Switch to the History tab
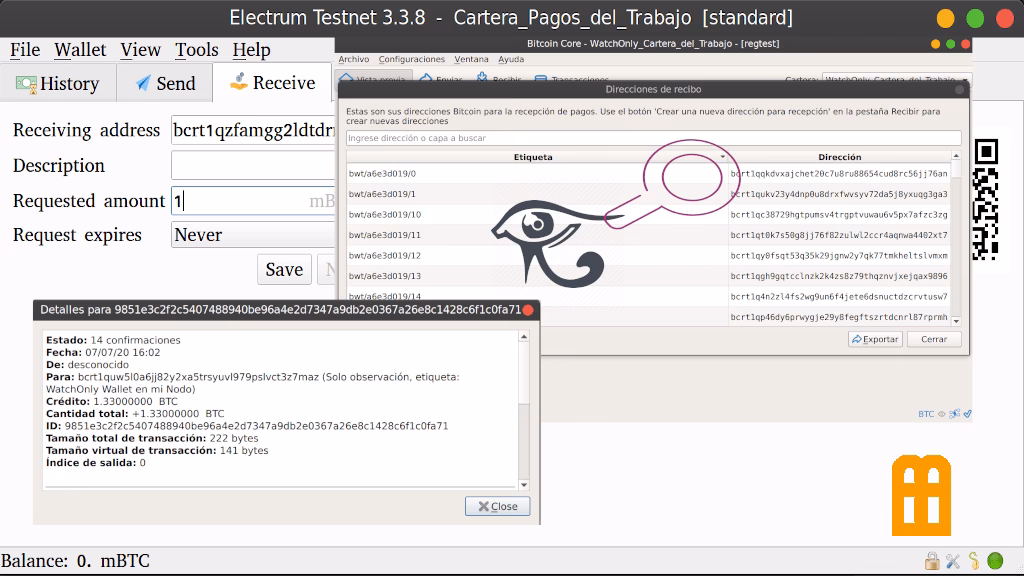This screenshot has width=1024, height=576. tap(58, 83)
